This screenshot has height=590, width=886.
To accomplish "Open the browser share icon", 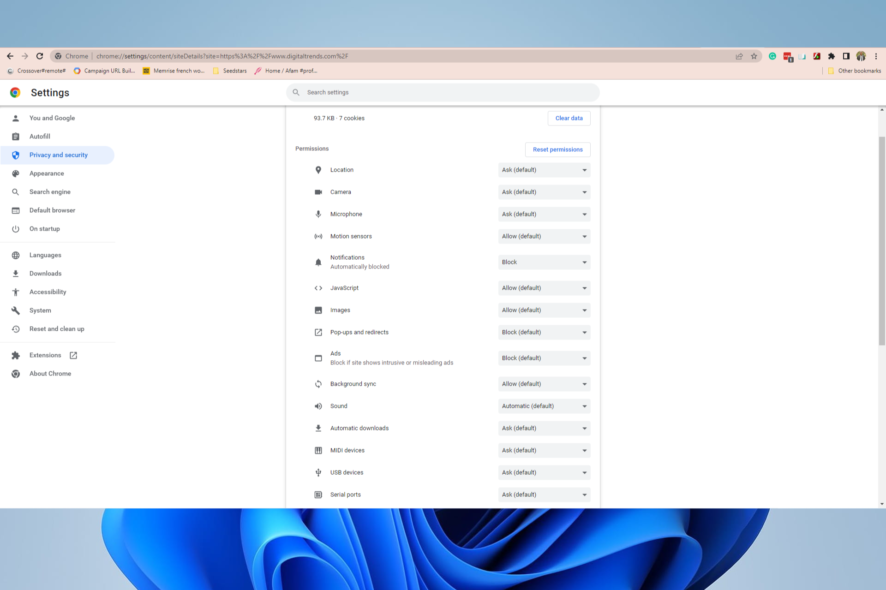I will 739,57.
